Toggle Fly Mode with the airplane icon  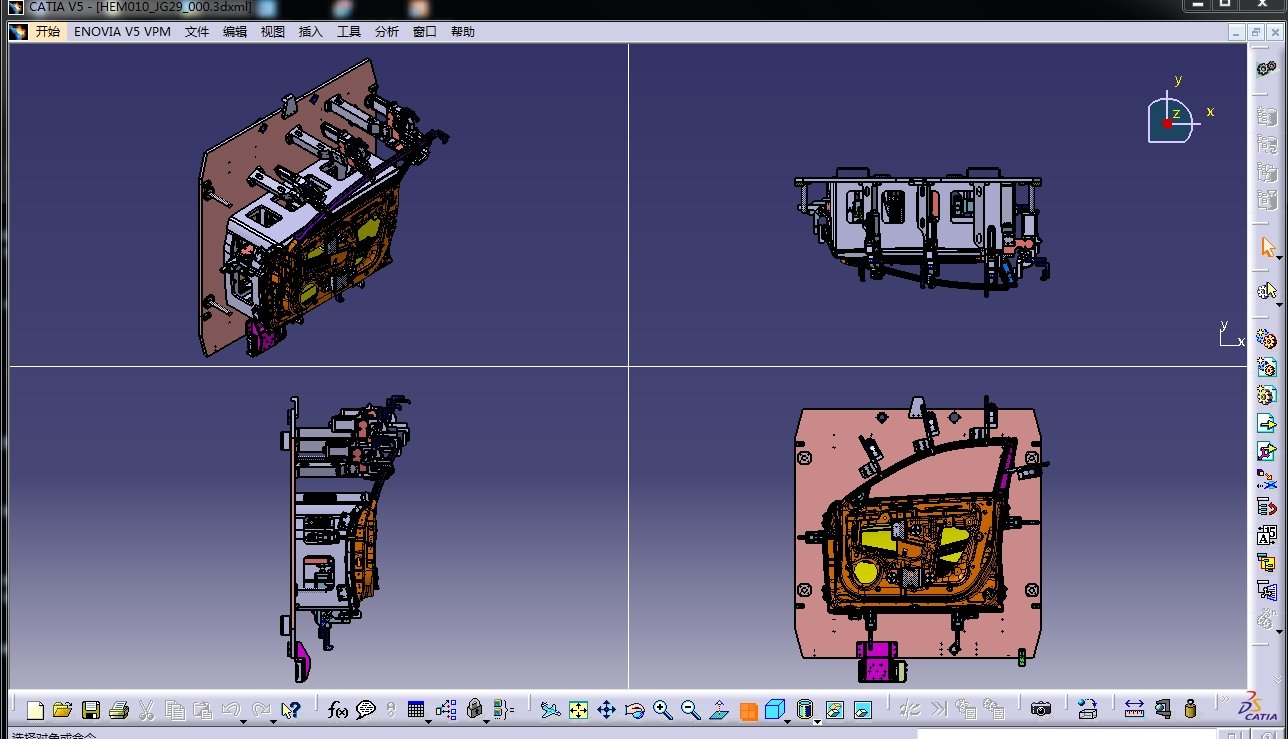coord(550,710)
